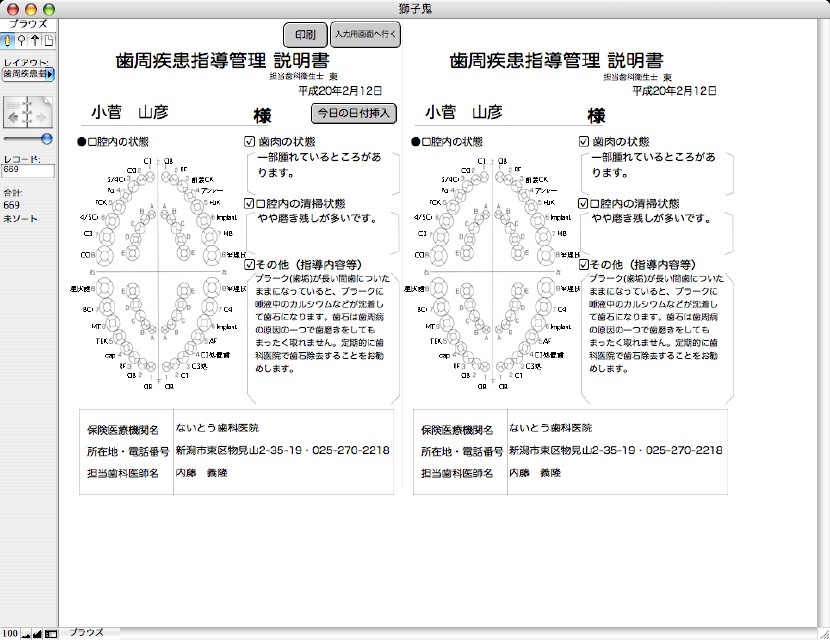This screenshot has height=640, width=830.
Task: Toggle 歯肉の状態 checkbox in the right form
Action: click(584, 141)
